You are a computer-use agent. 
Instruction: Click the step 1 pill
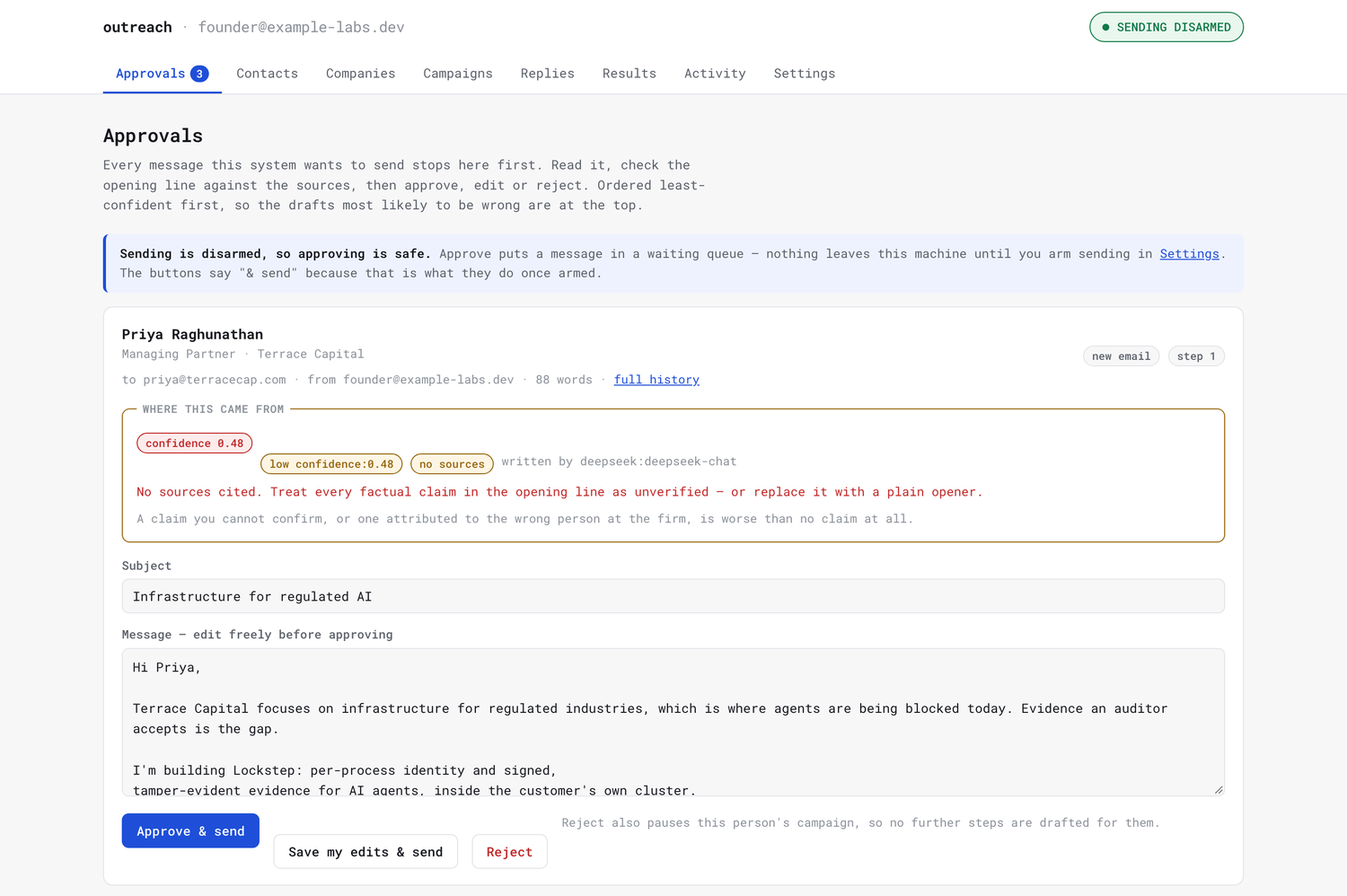[1196, 356]
